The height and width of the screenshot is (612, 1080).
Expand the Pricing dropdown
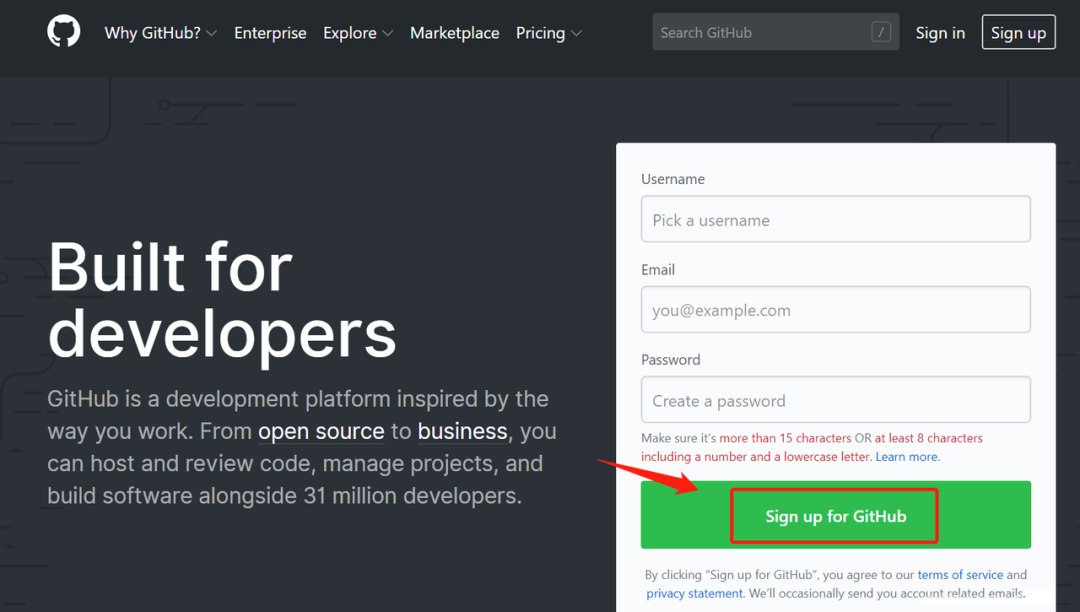point(548,33)
